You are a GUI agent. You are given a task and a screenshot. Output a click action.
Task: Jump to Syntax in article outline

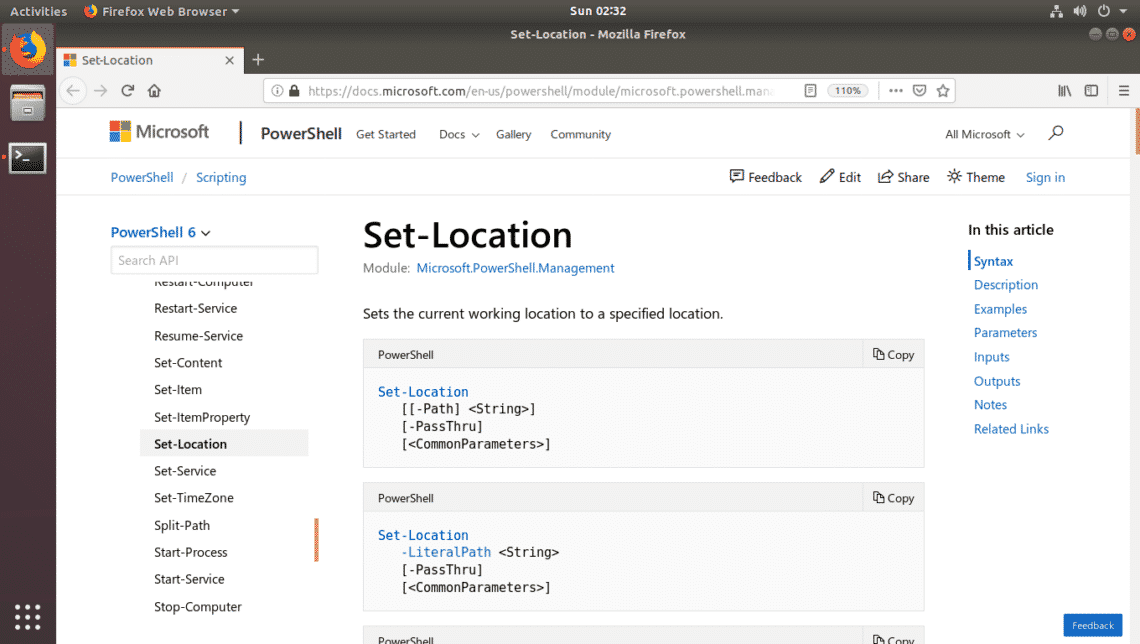coord(993,262)
